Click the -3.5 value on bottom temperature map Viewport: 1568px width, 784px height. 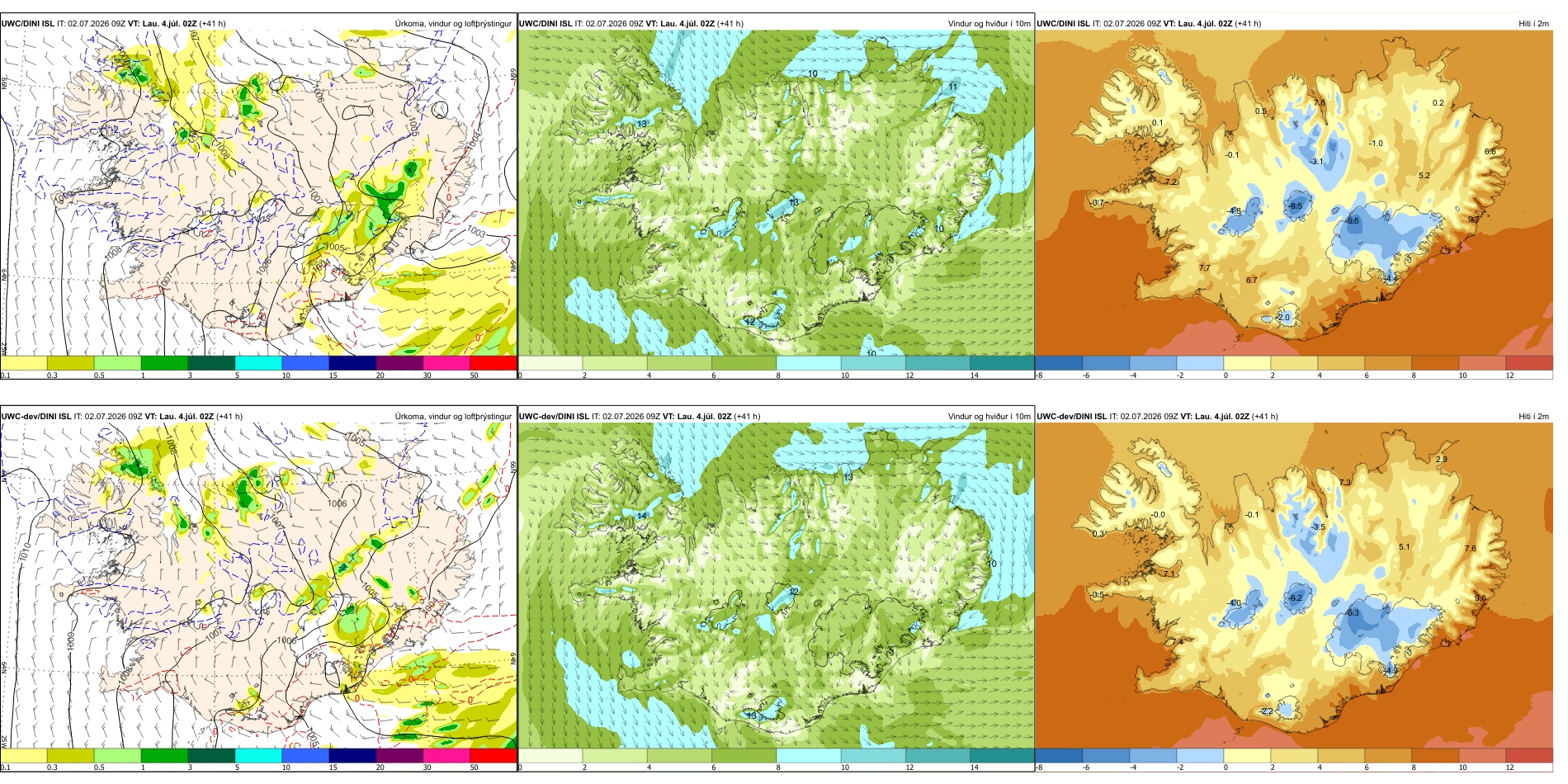coord(1318,527)
